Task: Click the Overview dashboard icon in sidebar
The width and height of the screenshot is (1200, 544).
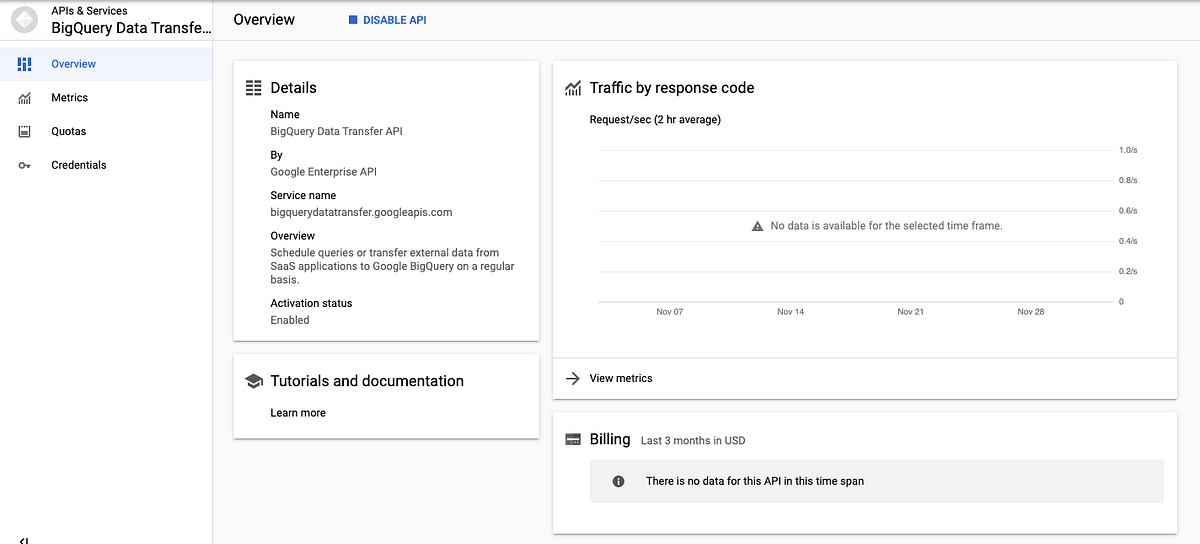Action: [25, 64]
